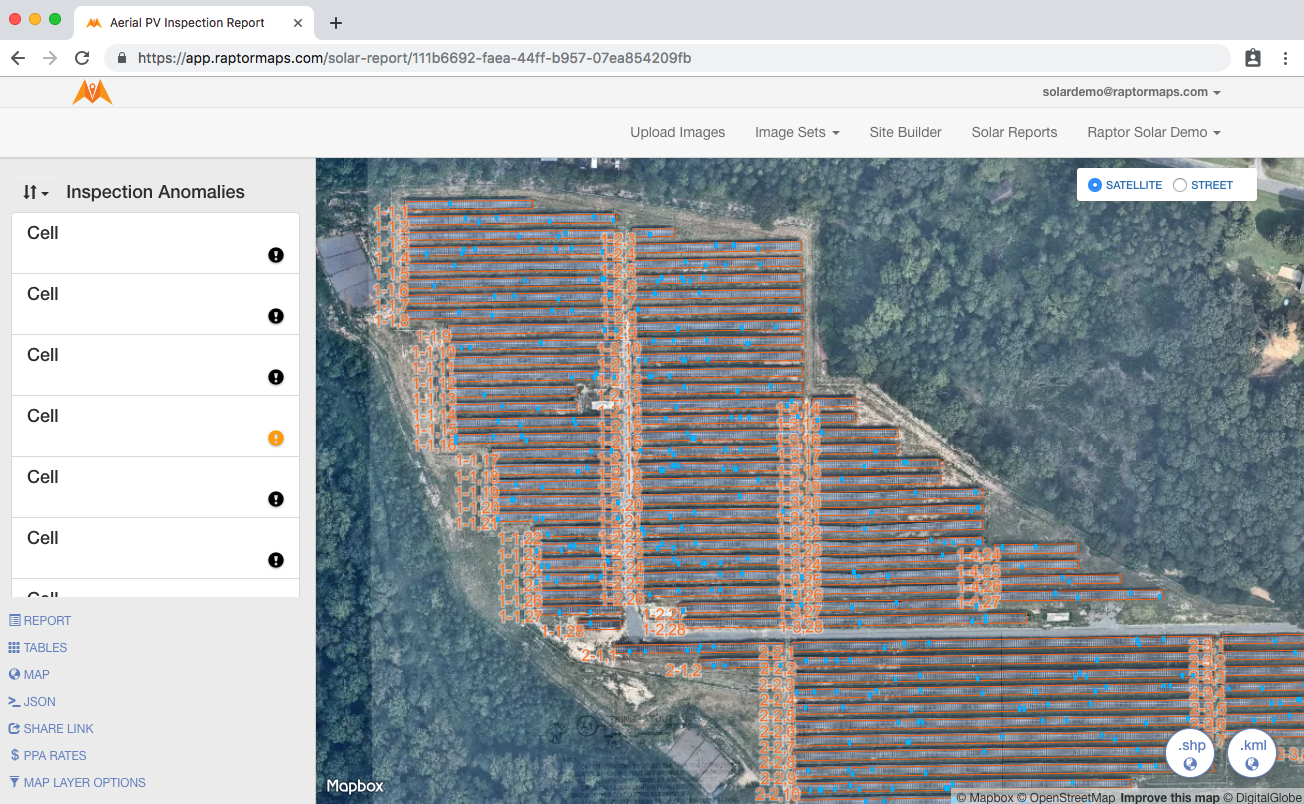Click the orange warning icon on fourth Cell
Image resolution: width=1304 pixels, height=804 pixels.
click(x=276, y=438)
